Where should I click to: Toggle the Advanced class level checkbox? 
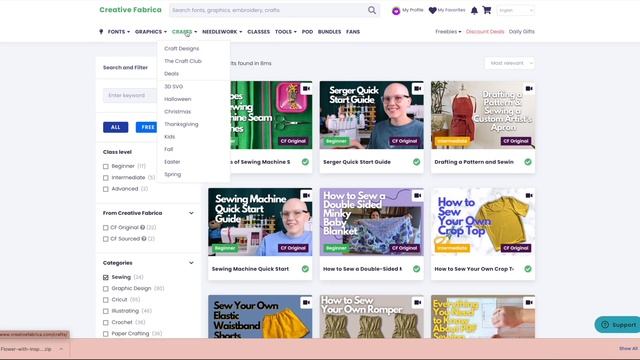[106, 189]
